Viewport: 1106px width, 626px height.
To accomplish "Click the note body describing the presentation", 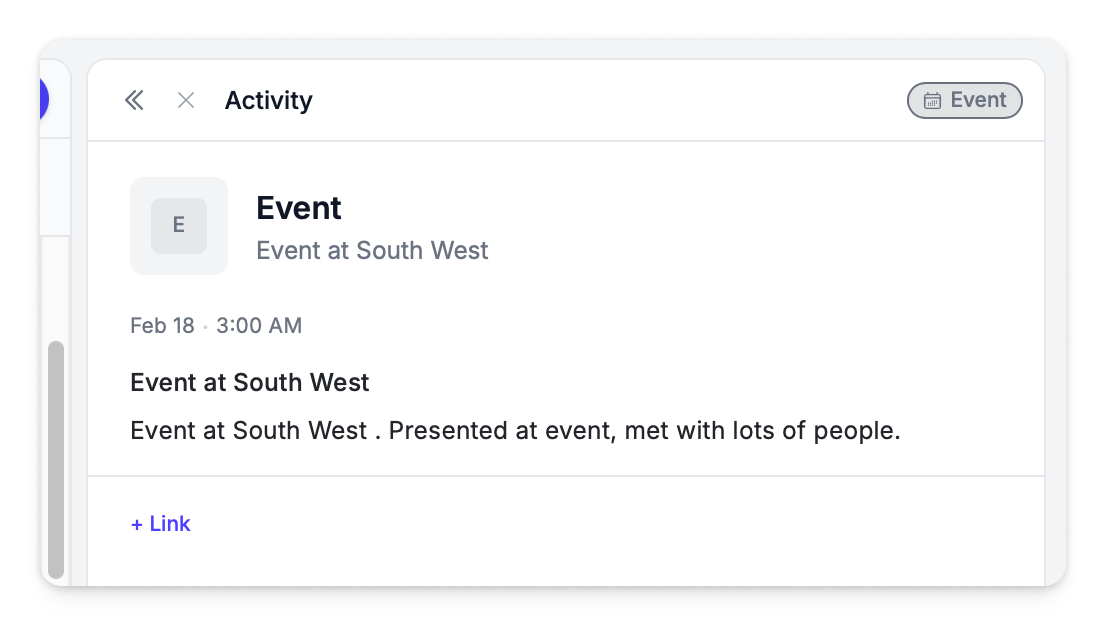I will tap(515, 430).
